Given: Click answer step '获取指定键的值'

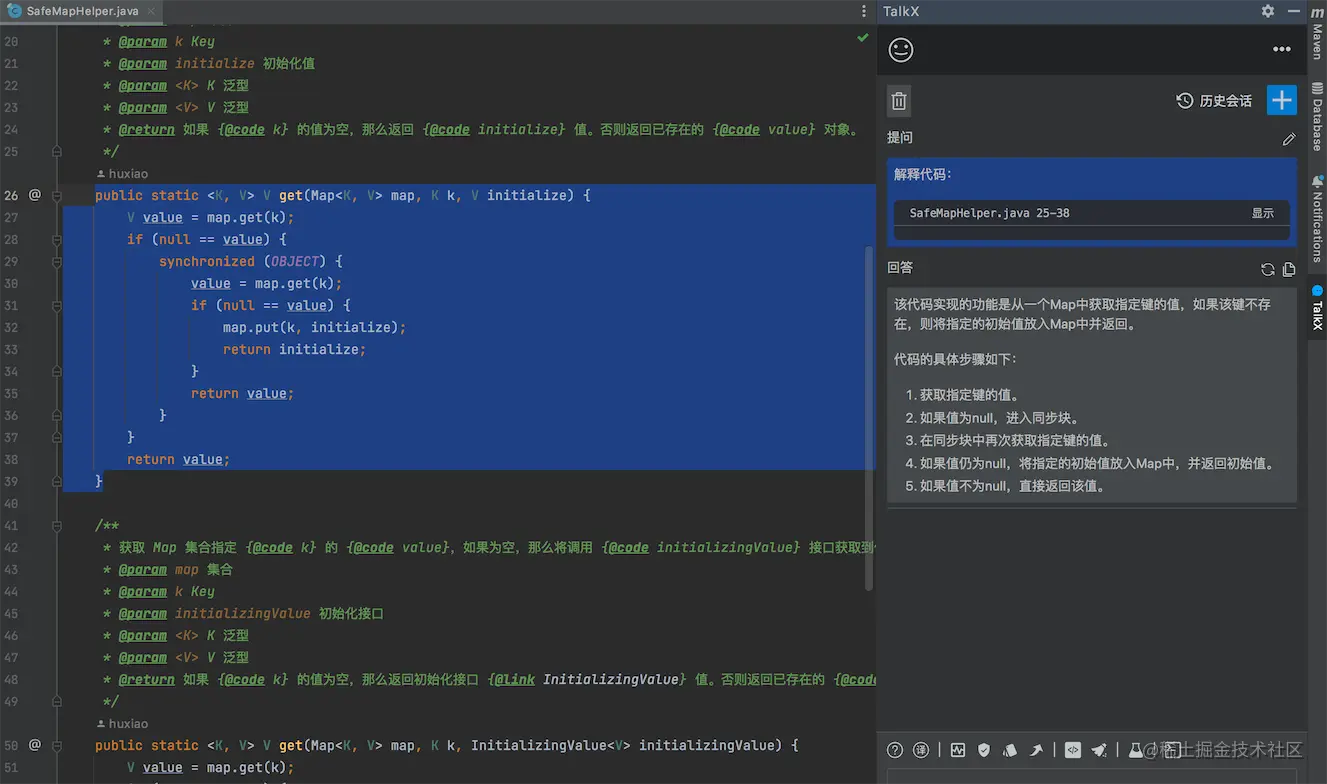Looking at the screenshot, I should (x=969, y=395).
